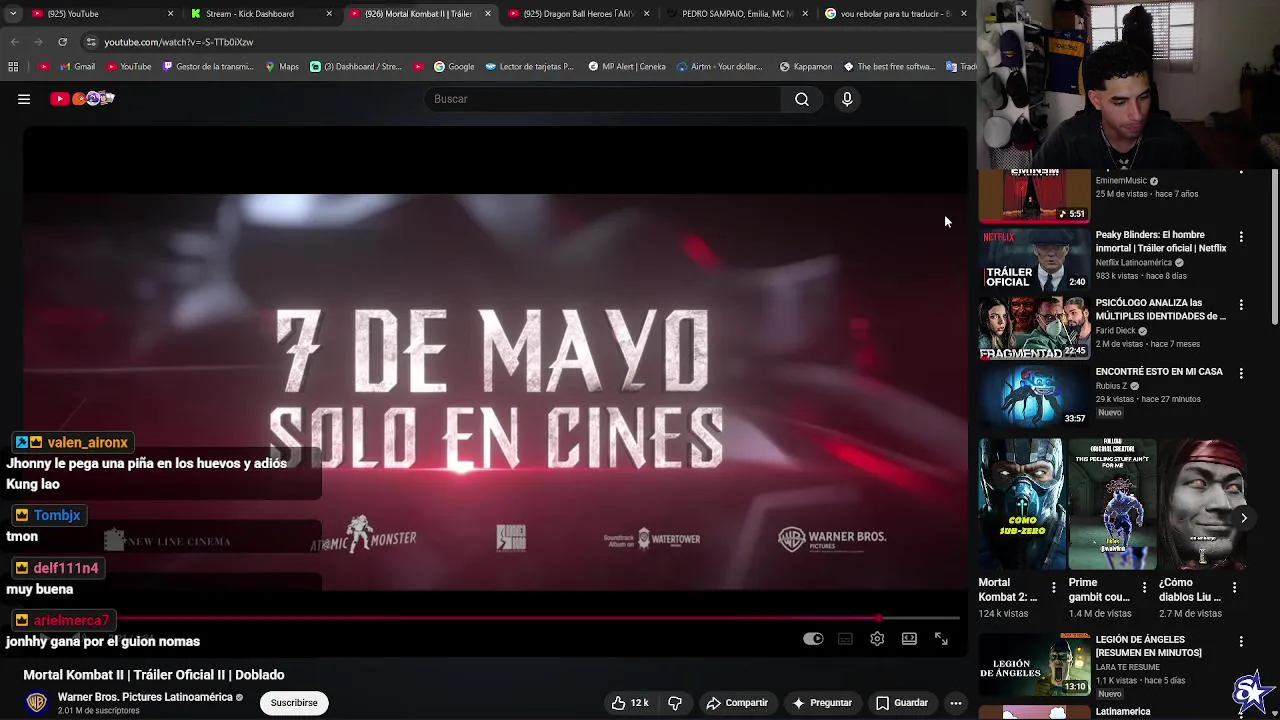Toggle subtitles in the player

[x=845, y=639]
